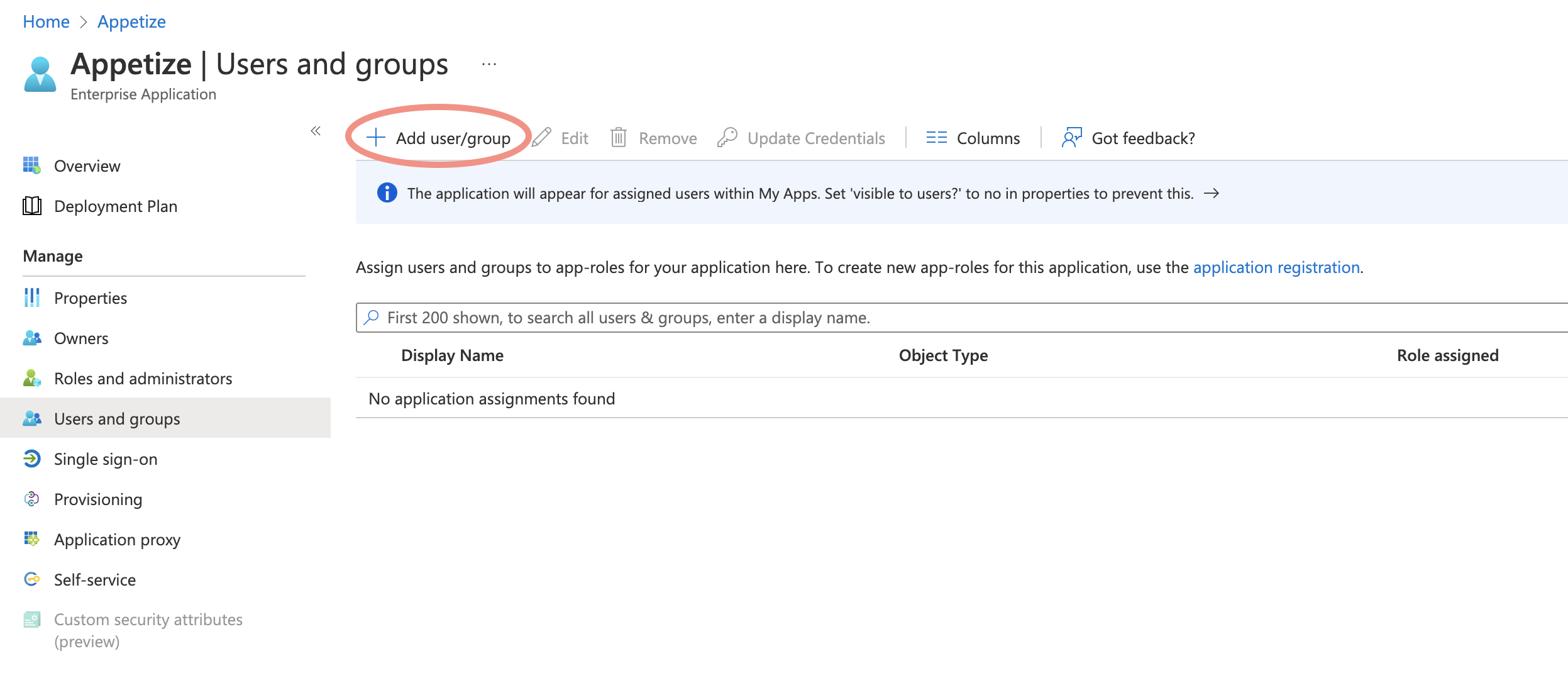Click the Update Credentials key icon
This screenshot has width=1568, height=673.
click(727, 138)
